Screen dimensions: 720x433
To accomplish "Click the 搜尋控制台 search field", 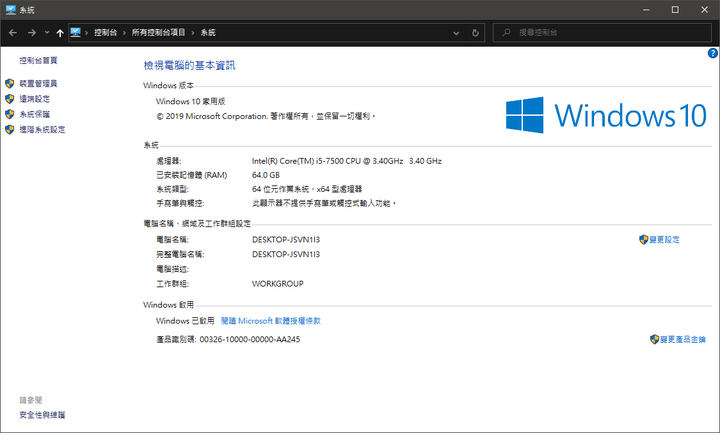I will tap(602, 33).
